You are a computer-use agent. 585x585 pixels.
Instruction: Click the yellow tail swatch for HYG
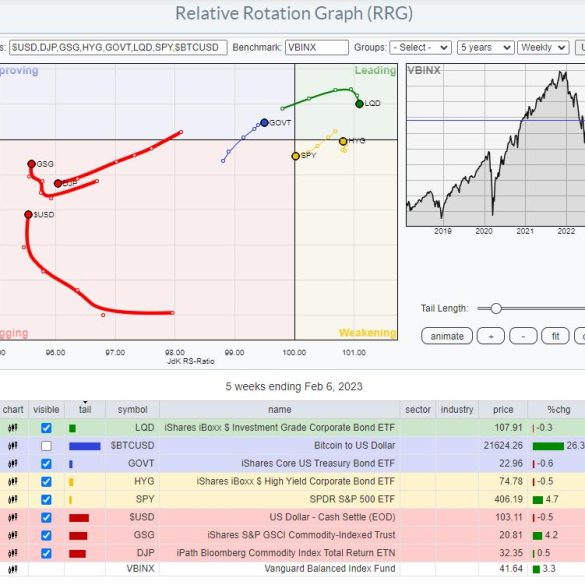click(71, 482)
